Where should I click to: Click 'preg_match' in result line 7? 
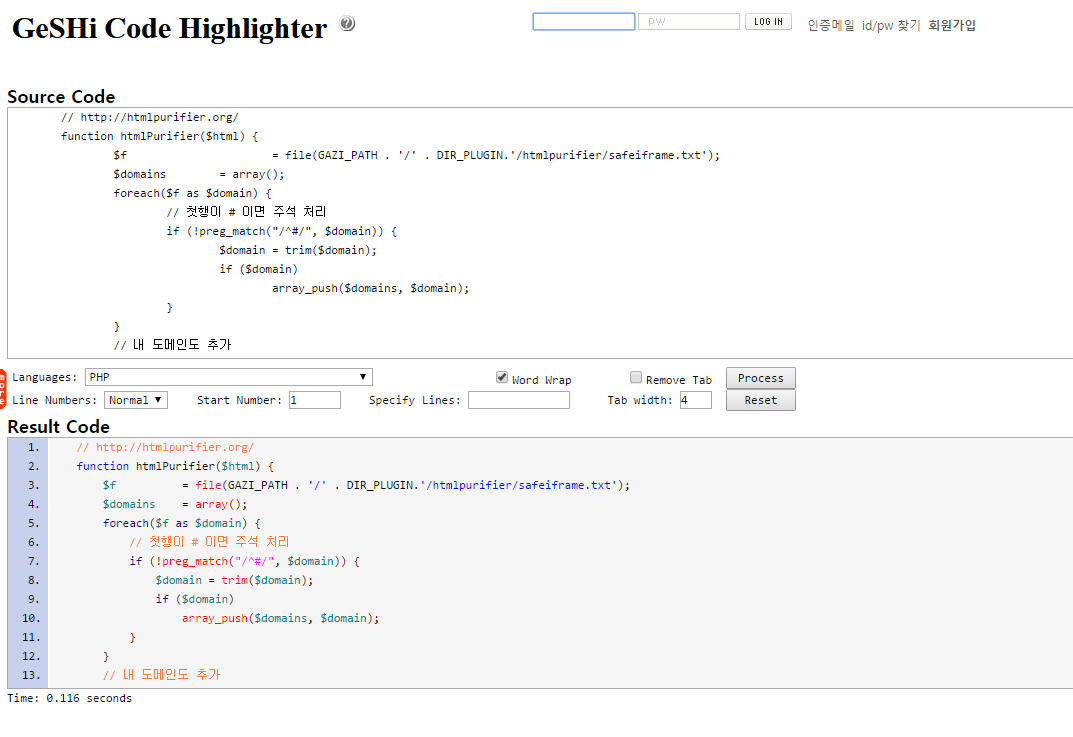(x=195, y=561)
